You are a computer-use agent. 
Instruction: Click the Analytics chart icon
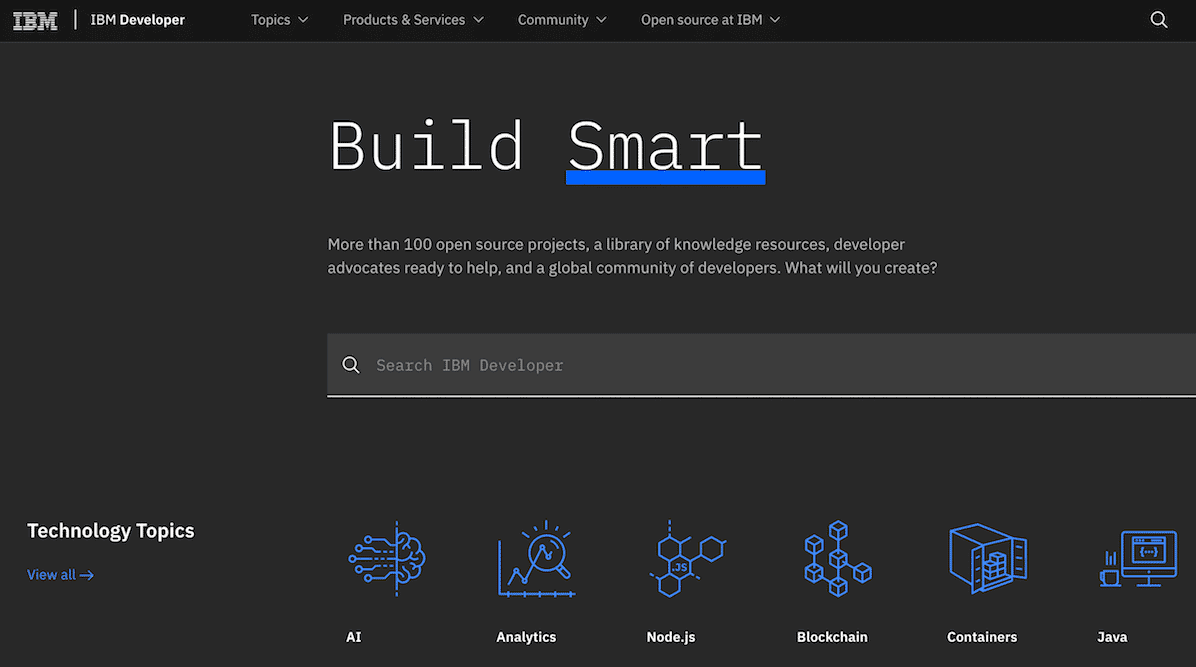(536, 559)
